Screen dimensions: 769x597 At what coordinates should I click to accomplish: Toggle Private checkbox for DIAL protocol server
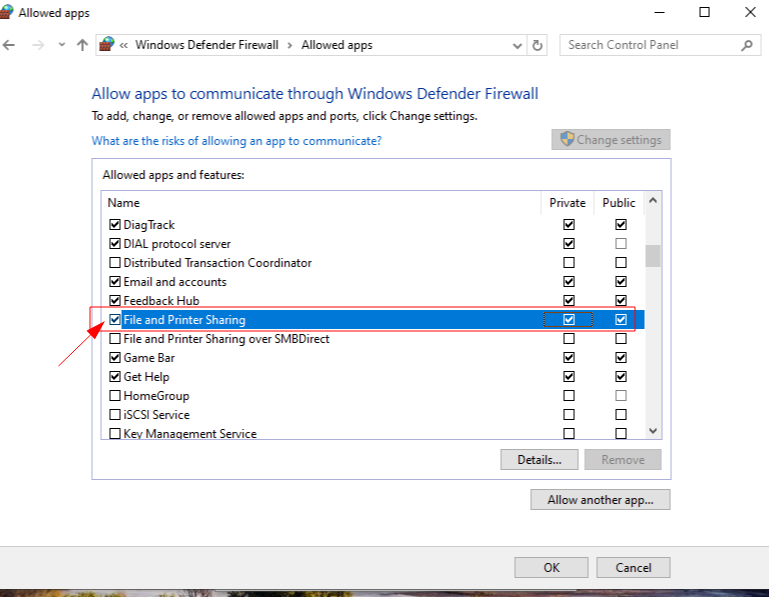click(569, 244)
